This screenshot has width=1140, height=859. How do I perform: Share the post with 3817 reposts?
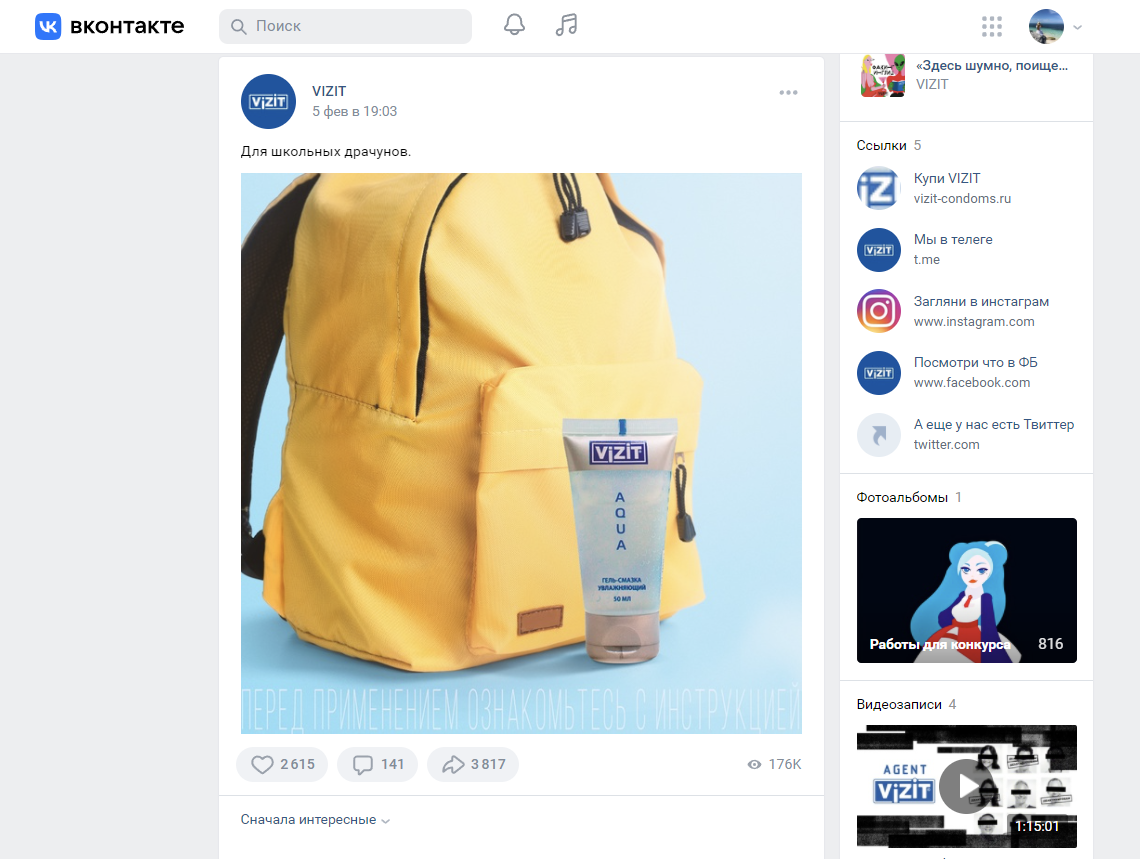click(473, 764)
